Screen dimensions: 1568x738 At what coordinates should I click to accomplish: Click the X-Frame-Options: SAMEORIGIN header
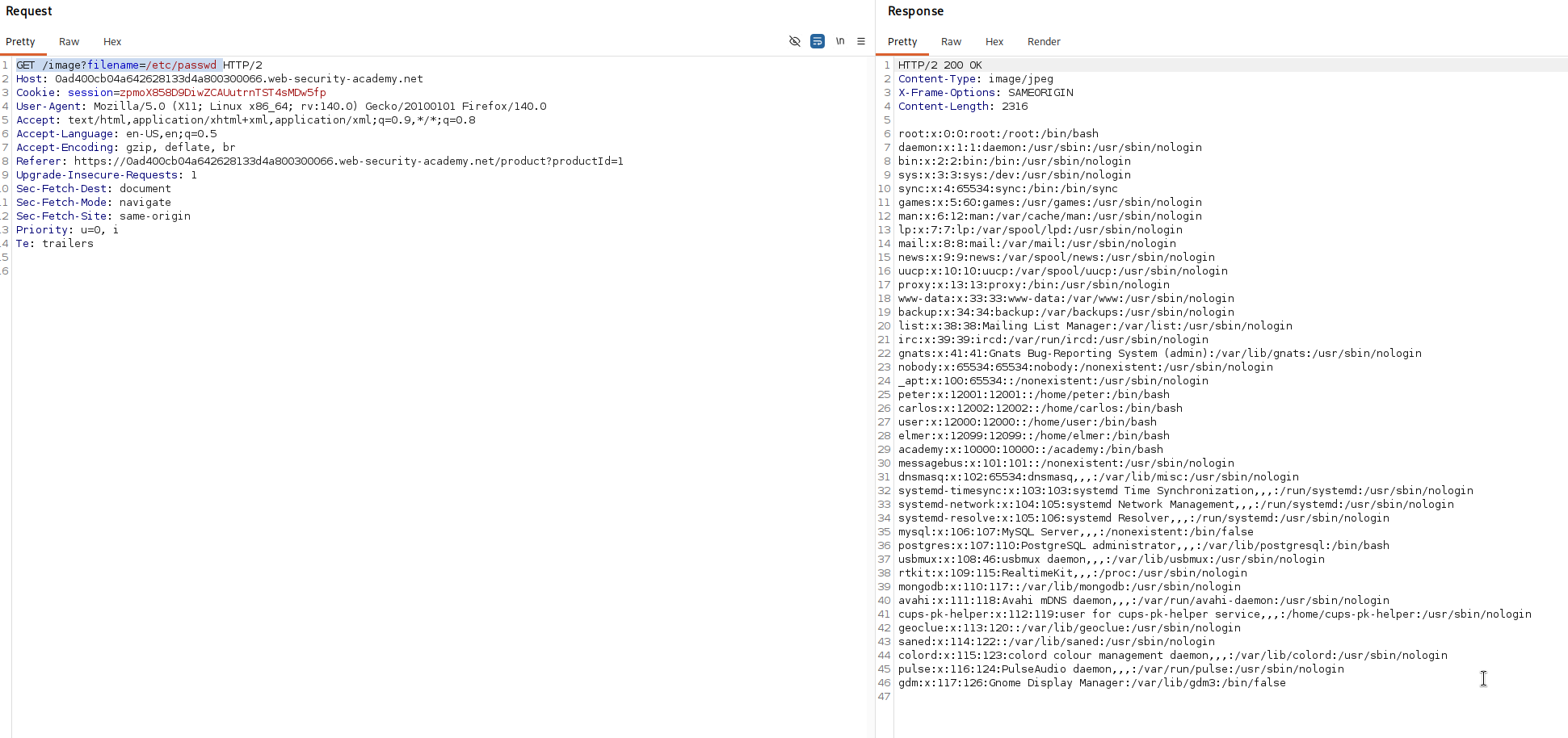click(986, 93)
